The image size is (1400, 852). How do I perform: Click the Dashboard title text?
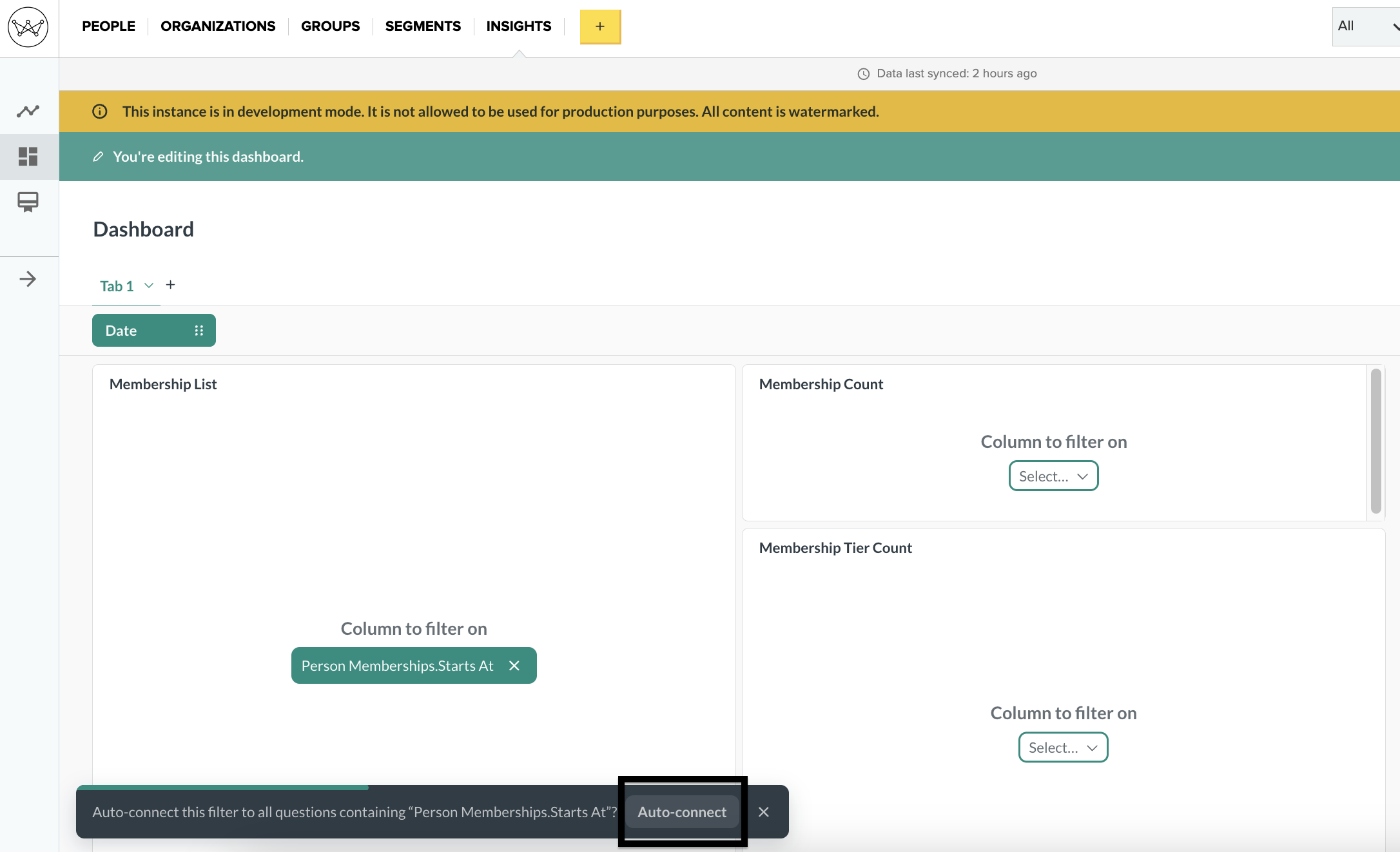click(143, 229)
